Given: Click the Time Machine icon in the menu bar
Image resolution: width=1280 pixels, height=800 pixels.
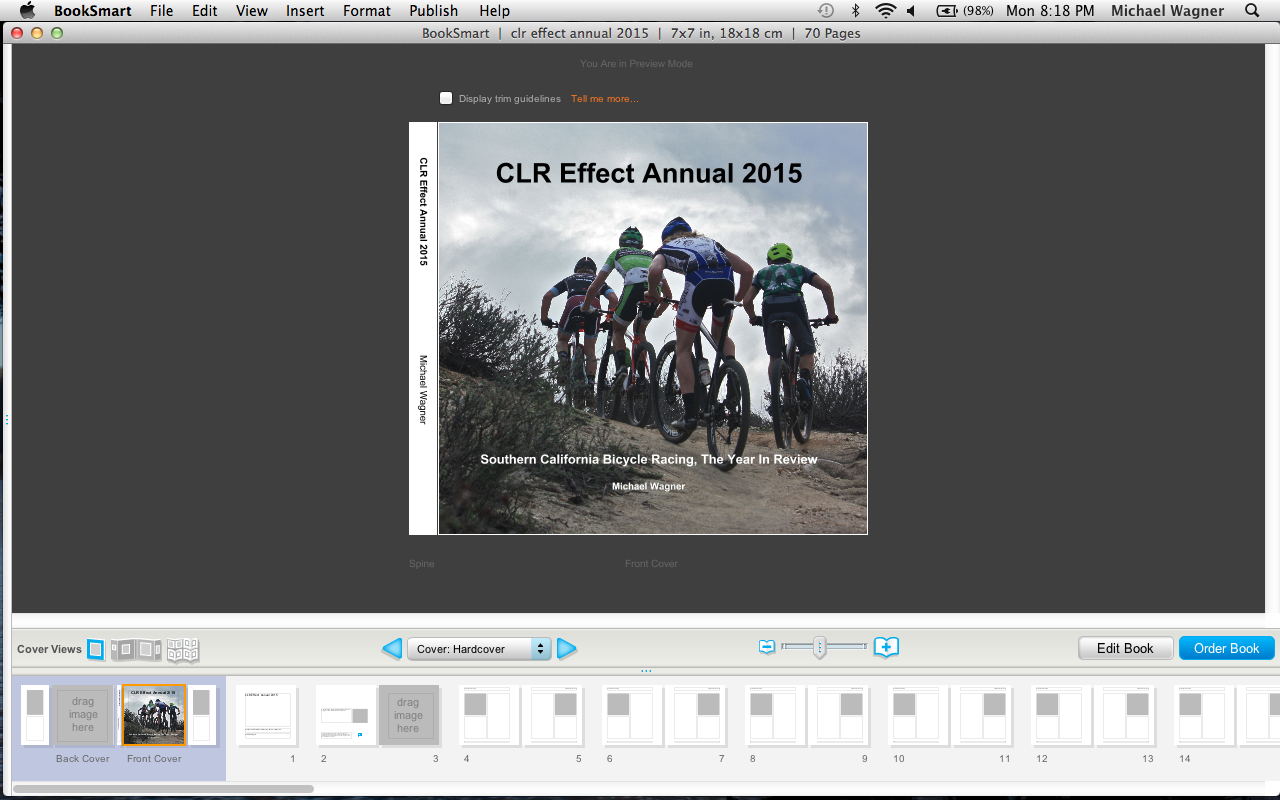Looking at the screenshot, I should [826, 11].
